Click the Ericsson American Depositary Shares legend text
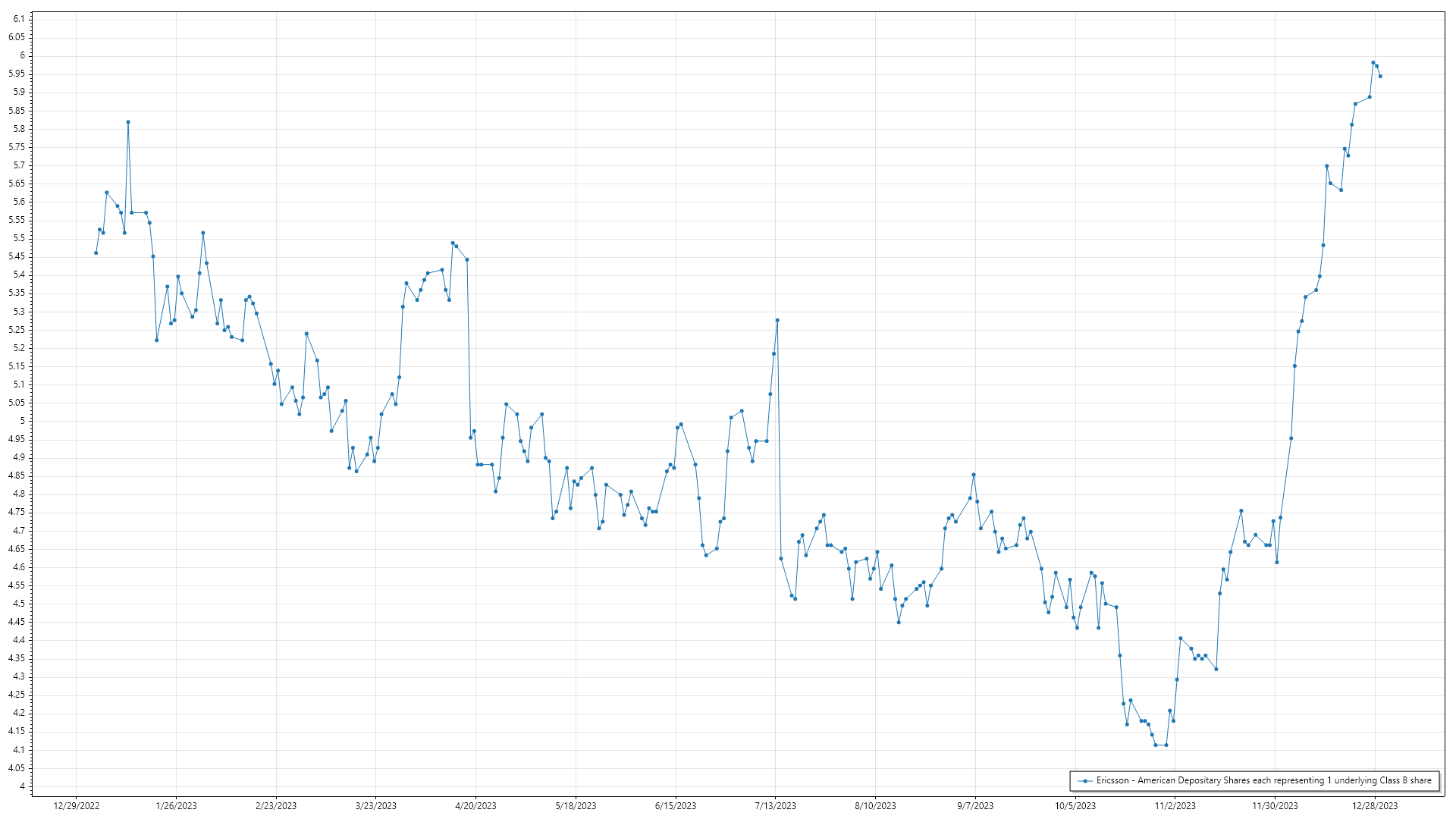The height and width of the screenshot is (819, 1456). [1263, 780]
